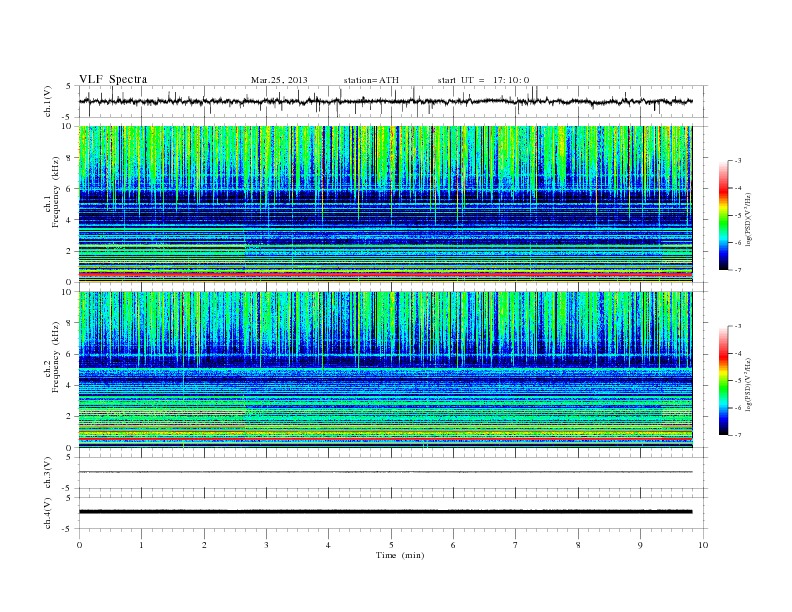Click the "-3" tick on ch.1 colorbar

click(x=737, y=161)
